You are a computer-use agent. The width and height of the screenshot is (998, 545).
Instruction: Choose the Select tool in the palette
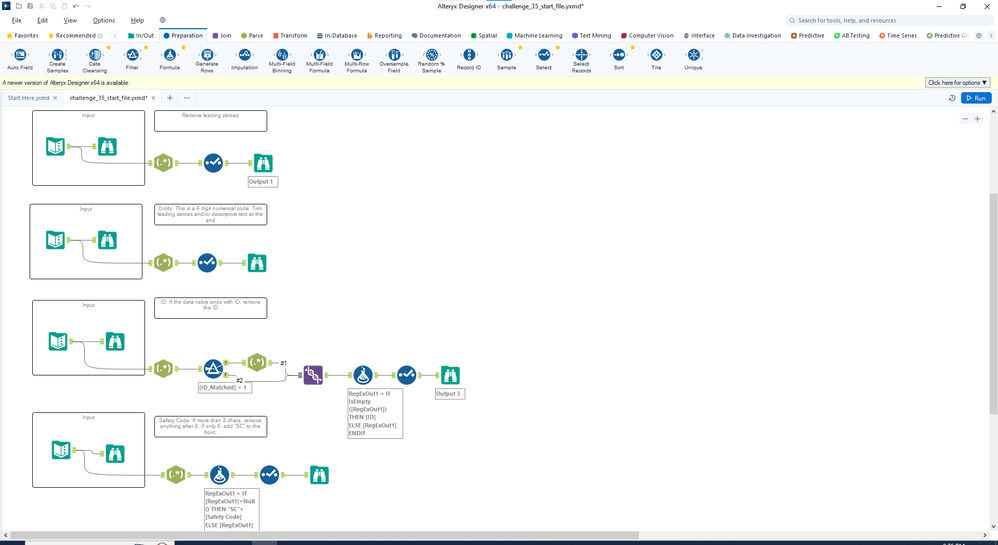pyautogui.click(x=544, y=55)
